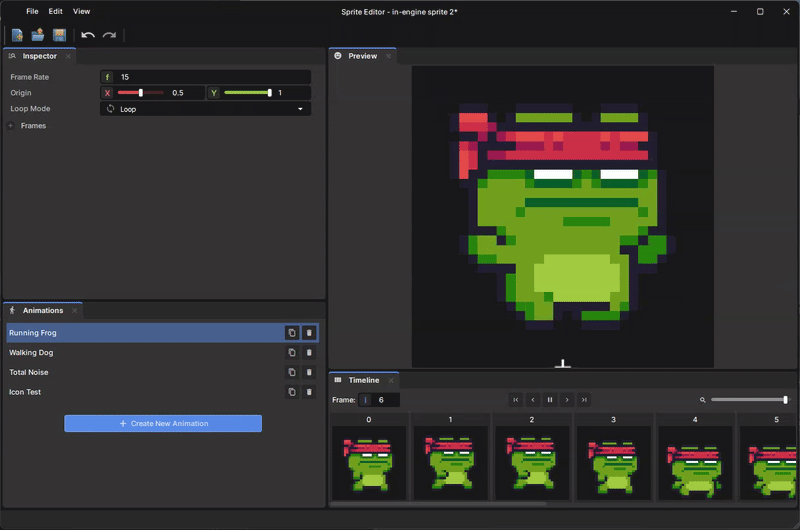Click the Frame Rate label
Image resolution: width=800 pixels, height=530 pixels.
tap(30, 77)
